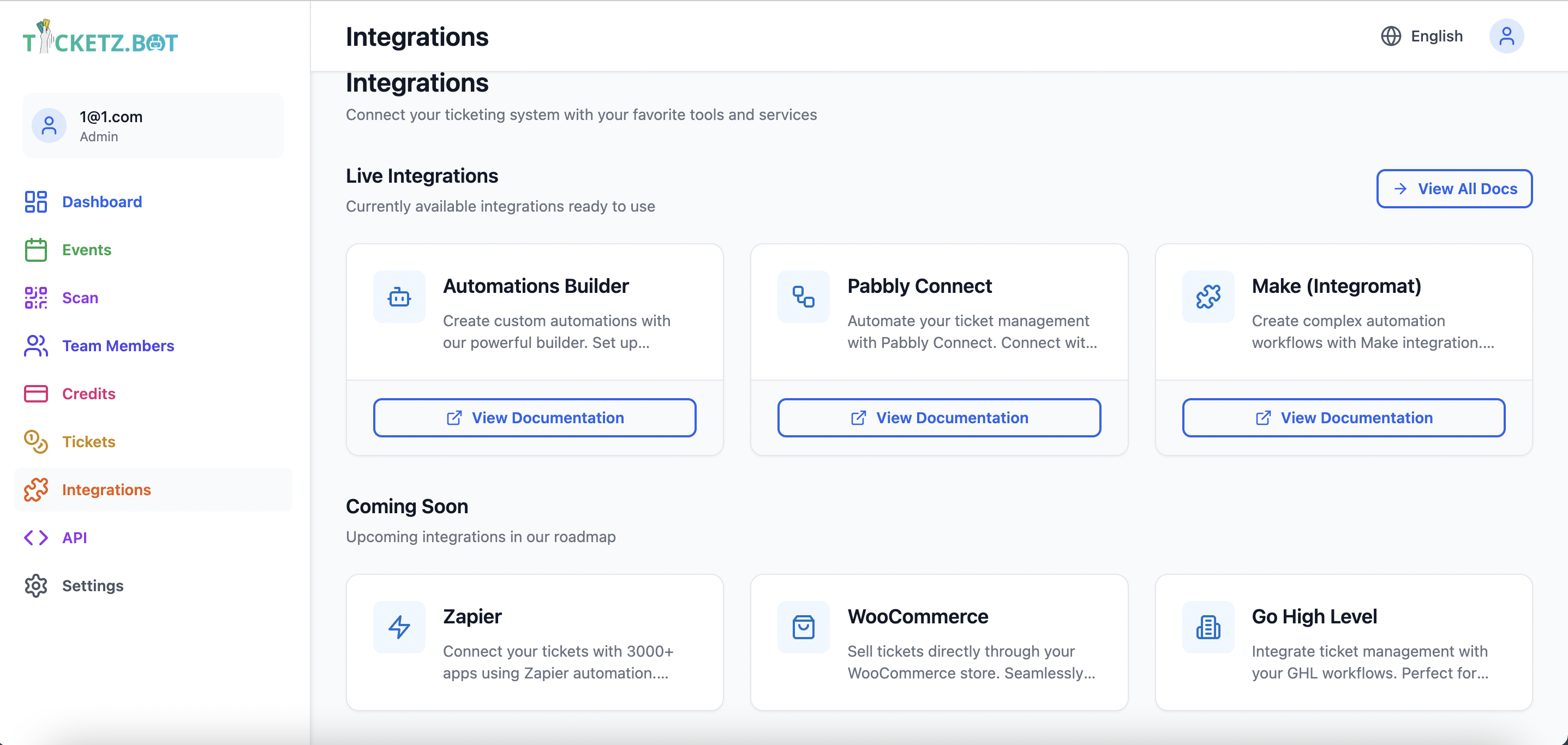Click the Integrations puzzle icon in sidebar

pos(36,490)
